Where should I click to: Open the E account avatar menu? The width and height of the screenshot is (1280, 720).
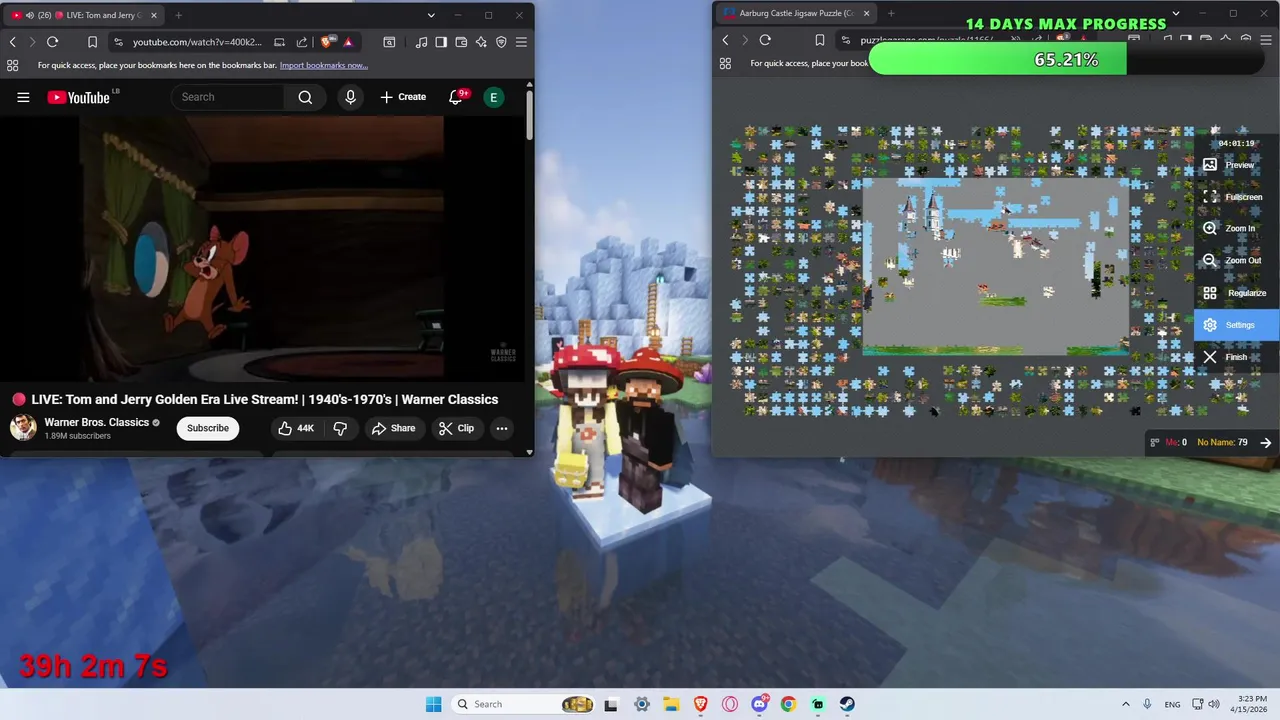(493, 97)
